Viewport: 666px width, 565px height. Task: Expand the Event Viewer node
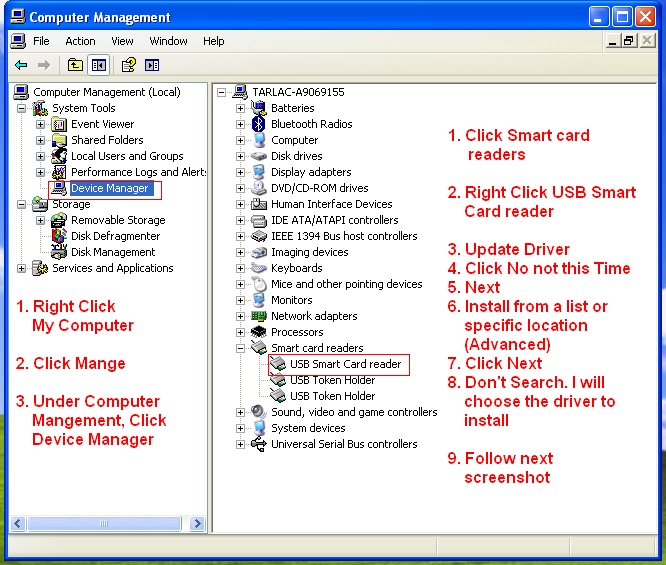(40, 124)
